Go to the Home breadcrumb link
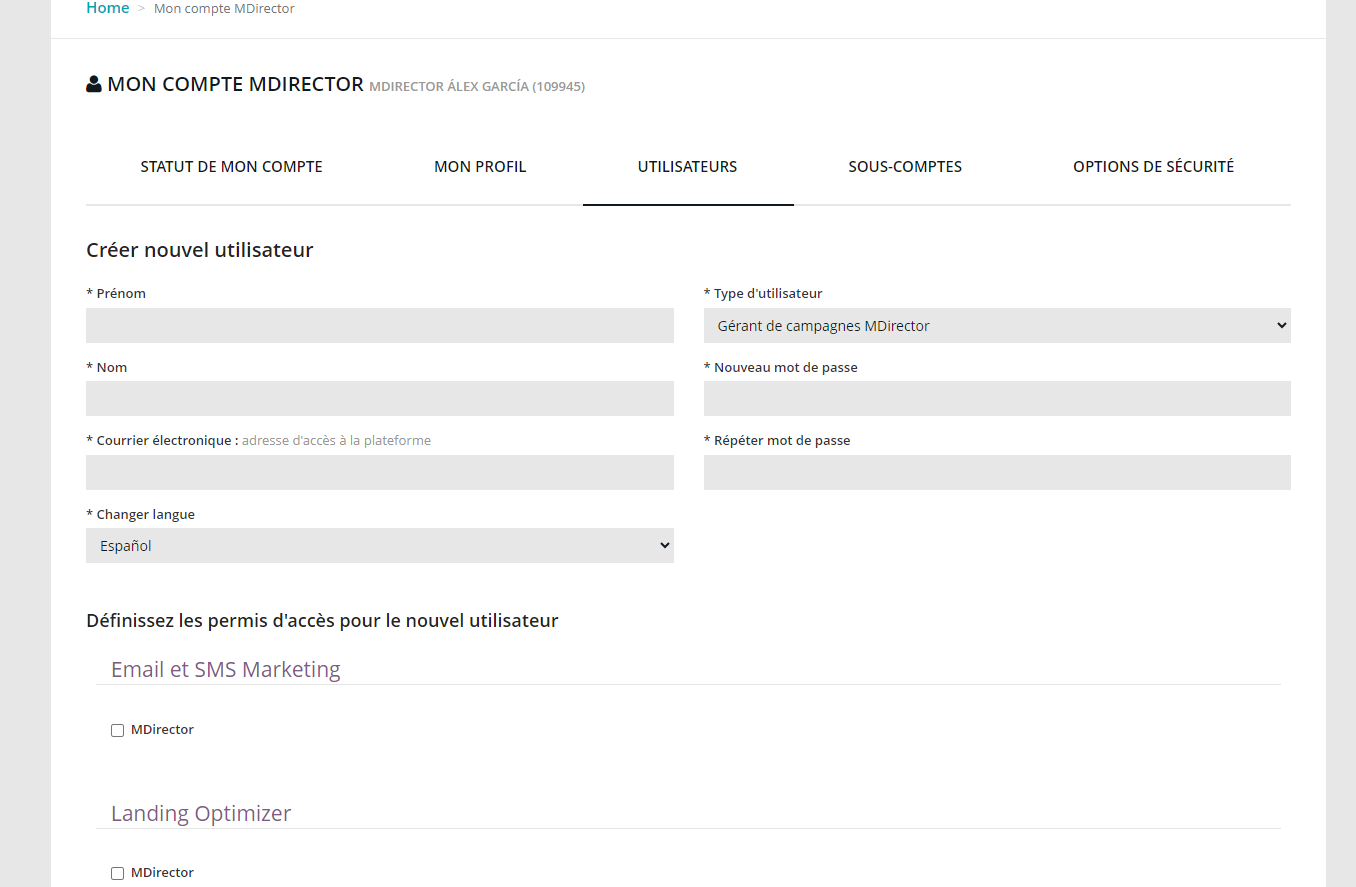The height and width of the screenshot is (887, 1356). tap(107, 8)
